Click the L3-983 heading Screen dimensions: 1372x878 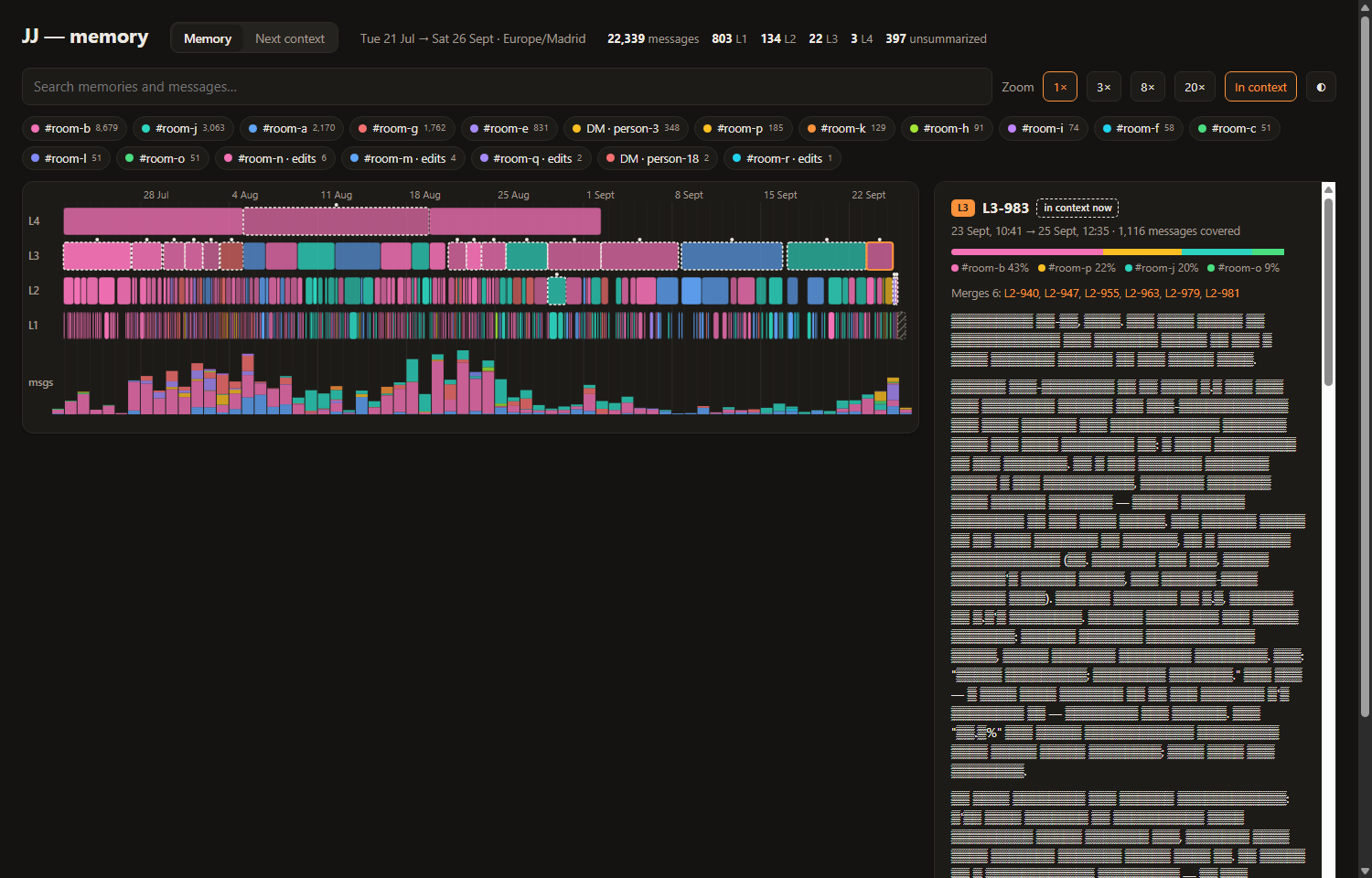[x=1005, y=208]
